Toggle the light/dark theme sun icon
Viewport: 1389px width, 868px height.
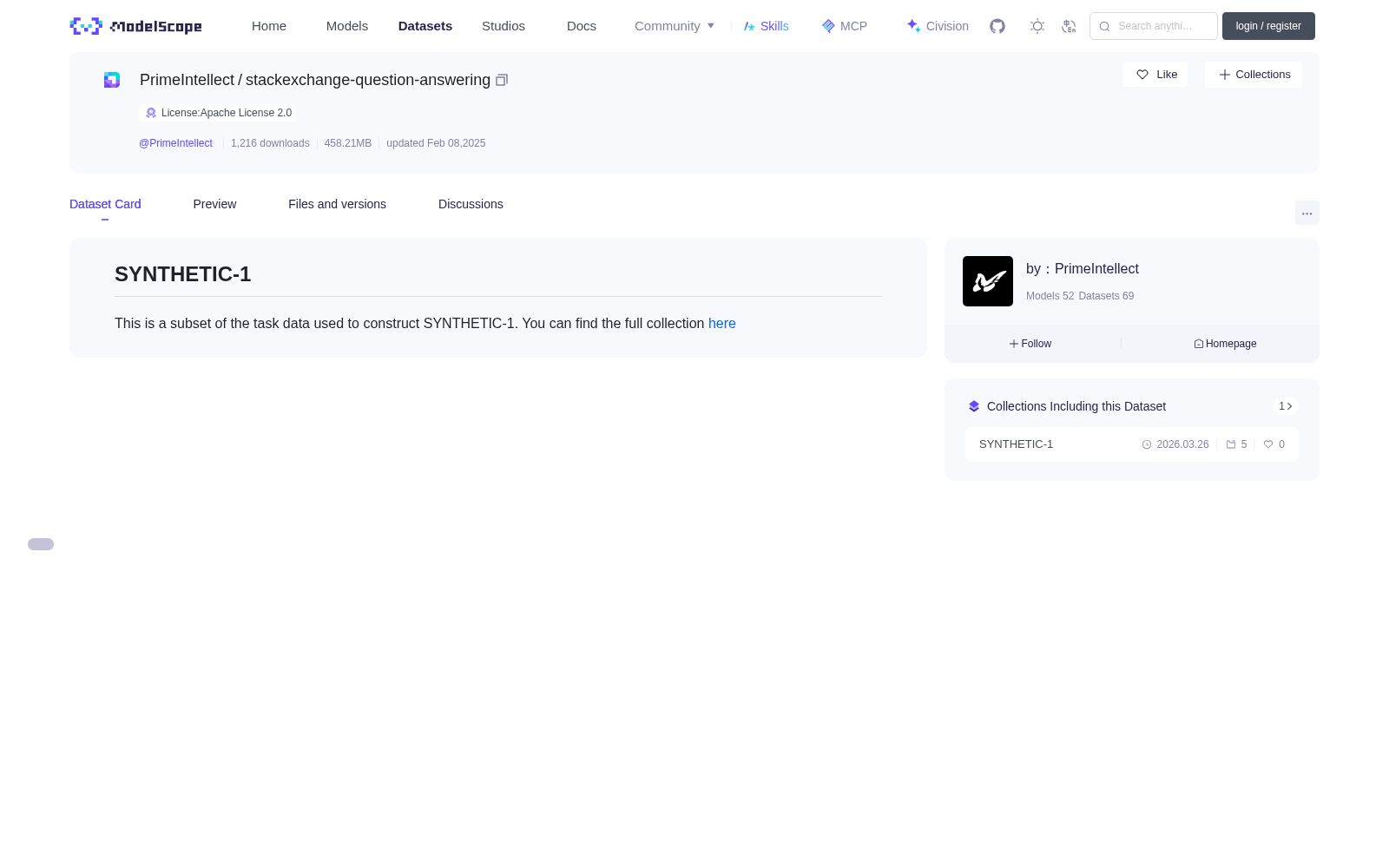(x=1037, y=26)
